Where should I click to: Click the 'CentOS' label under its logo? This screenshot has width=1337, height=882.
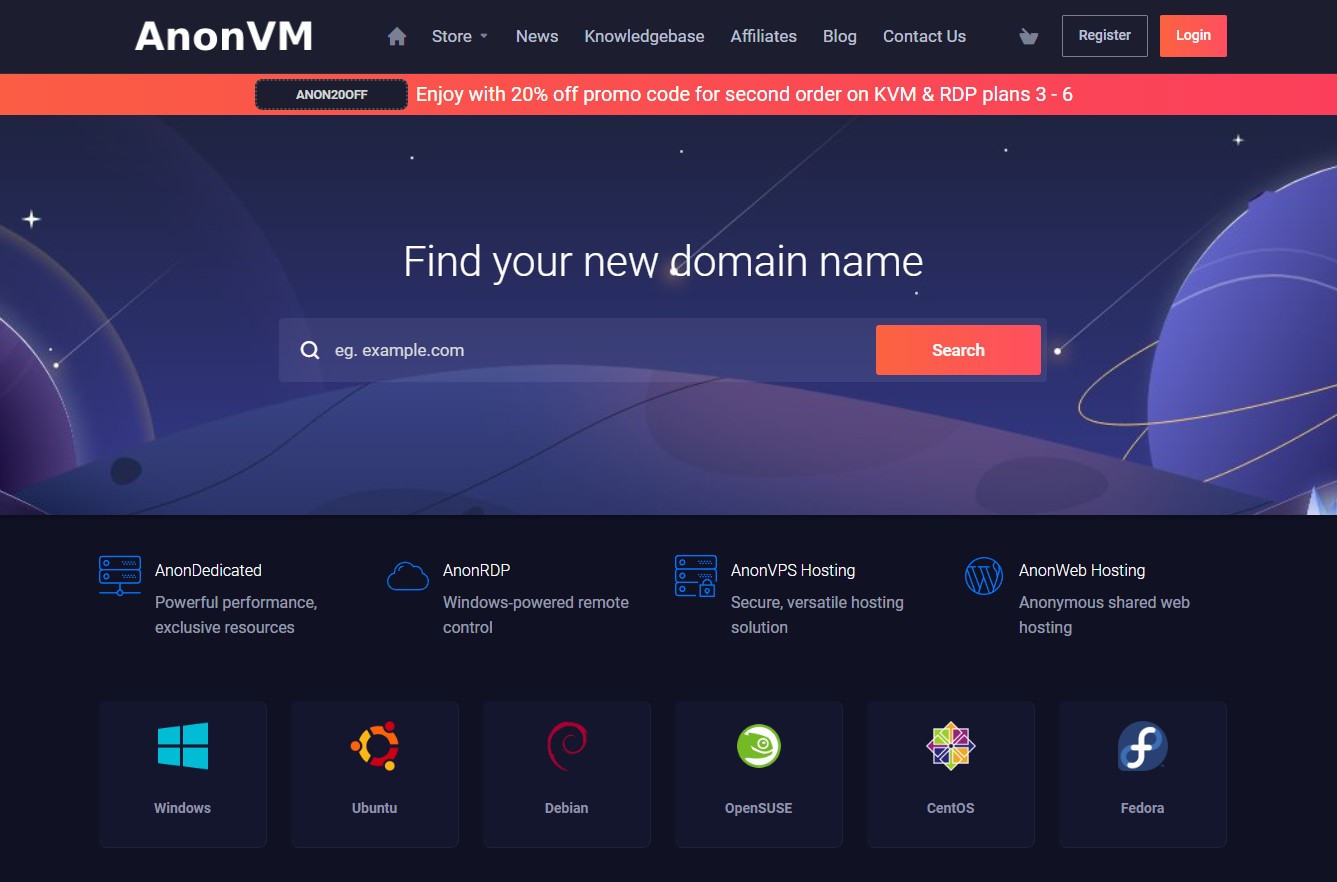coord(951,808)
